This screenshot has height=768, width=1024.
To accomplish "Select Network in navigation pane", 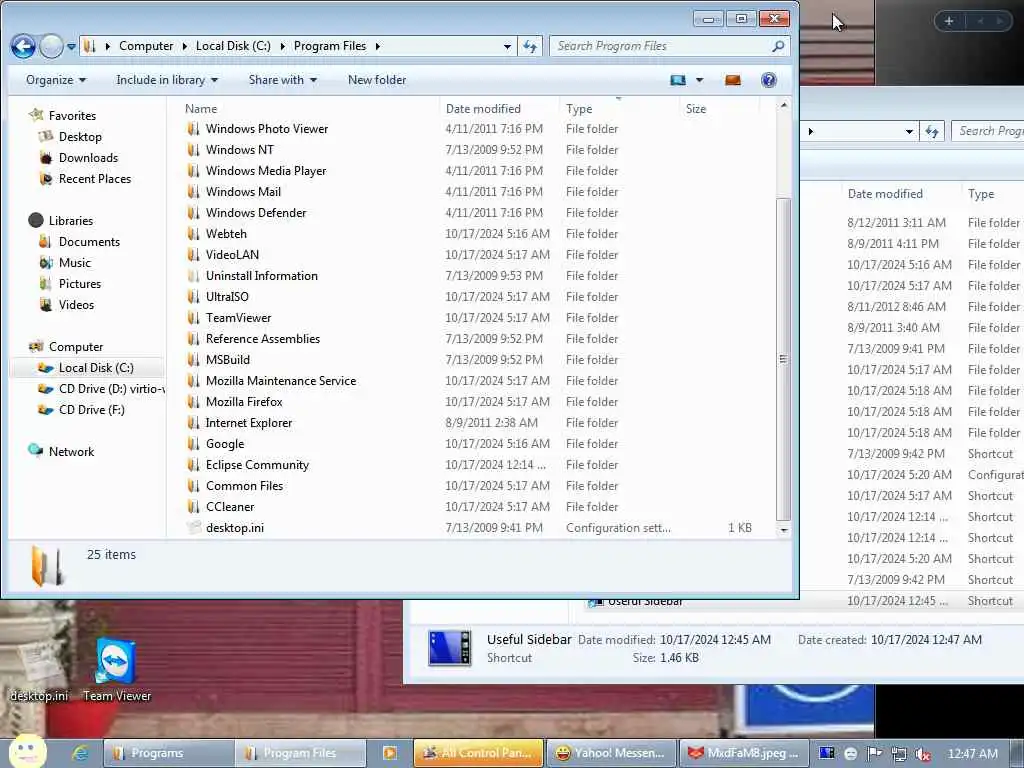I will pyautogui.click(x=71, y=451).
